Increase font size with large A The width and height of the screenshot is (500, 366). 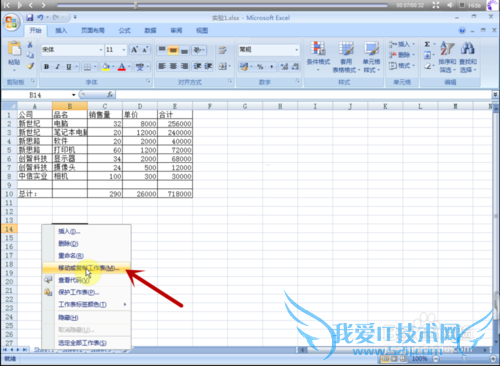click(x=134, y=50)
